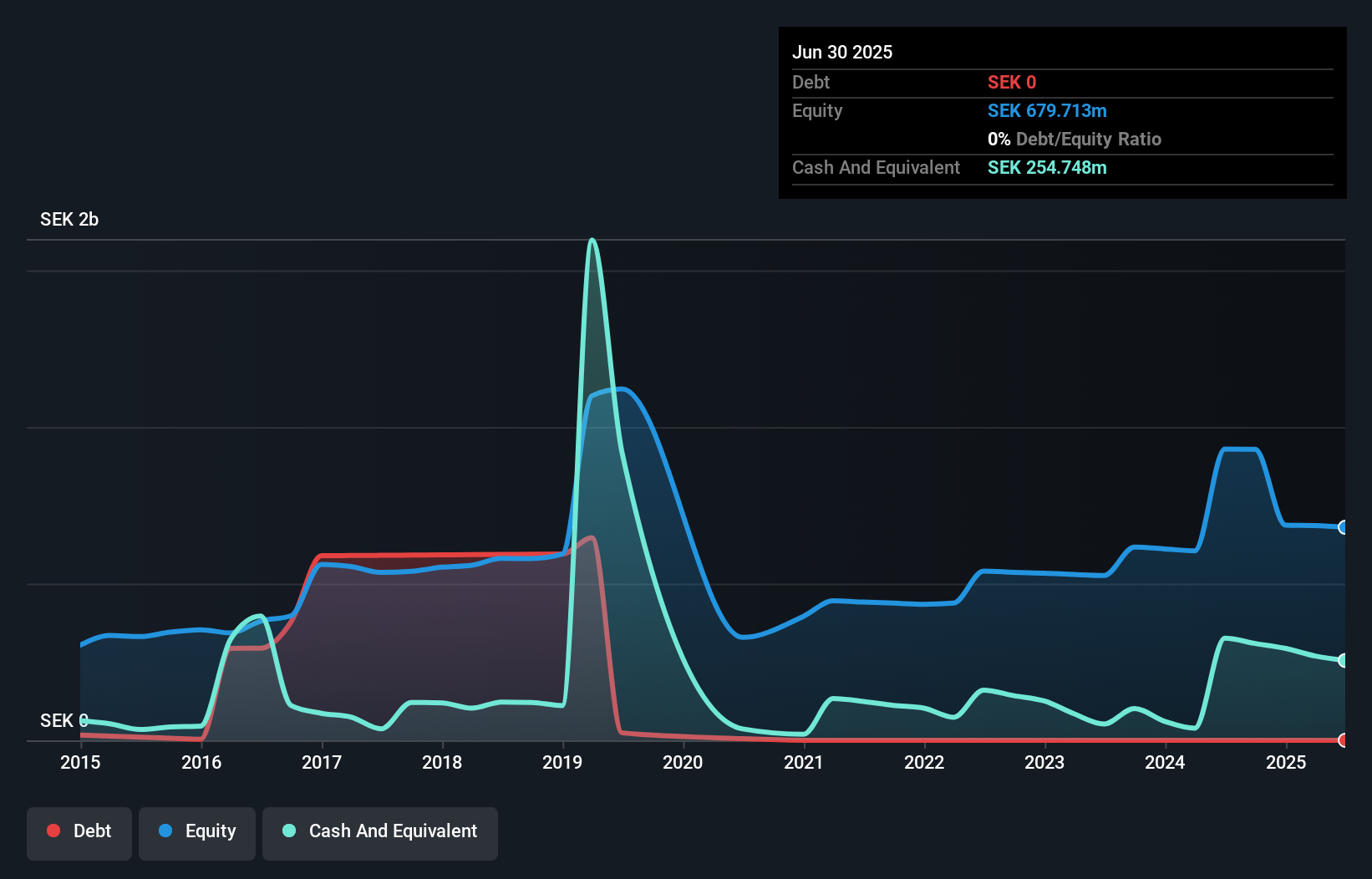The image size is (1372, 879).
Task: Click the 2024 equity peak on the blue line
Action: pos(1239,449)
